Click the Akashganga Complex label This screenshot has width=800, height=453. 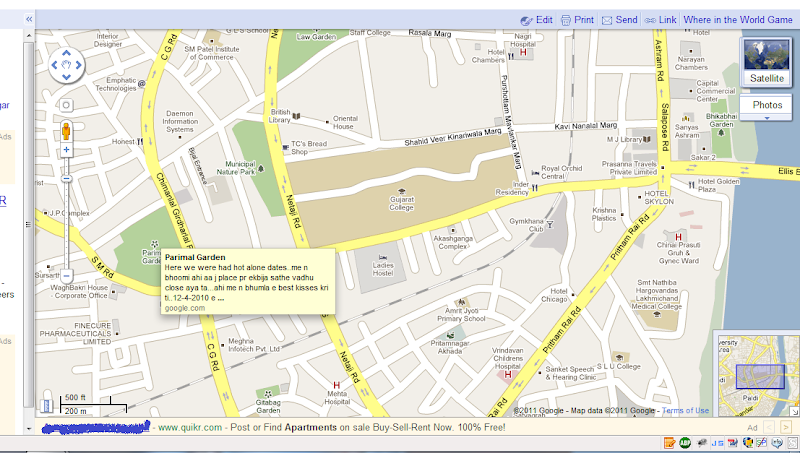453,242
